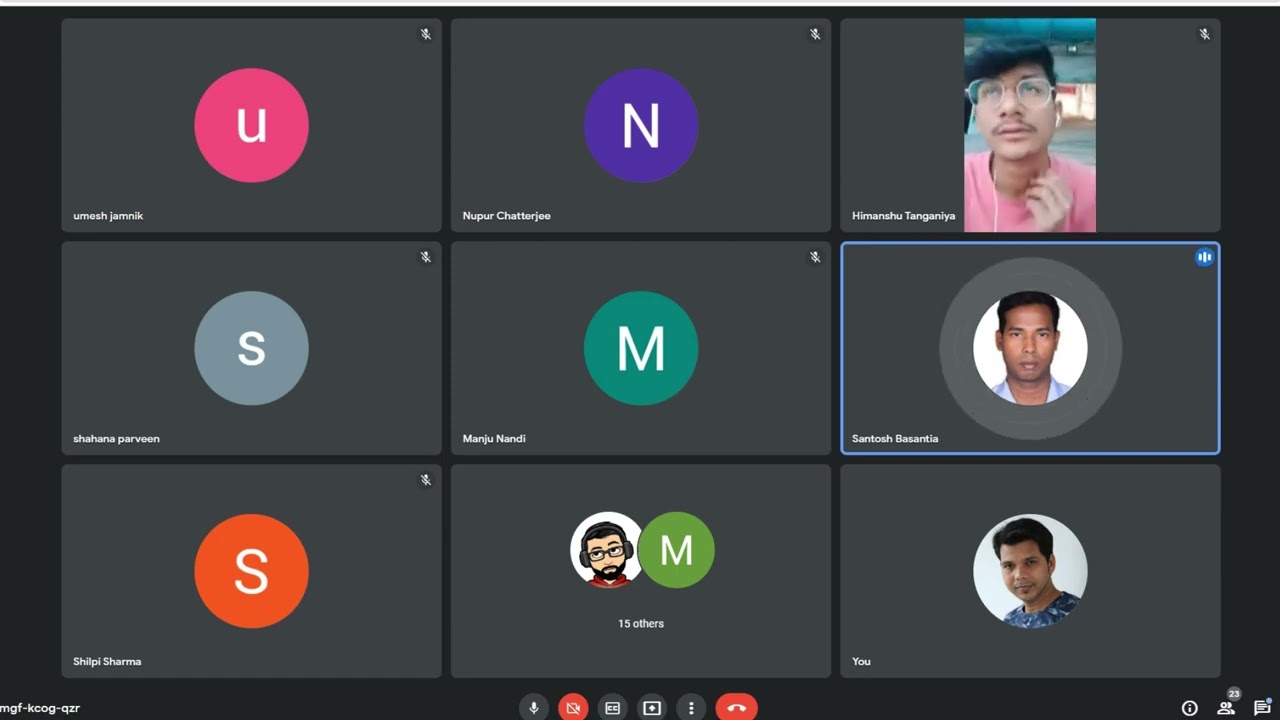Click muted mic icon on Nupur Chatterjee tile

click(815, 34)
